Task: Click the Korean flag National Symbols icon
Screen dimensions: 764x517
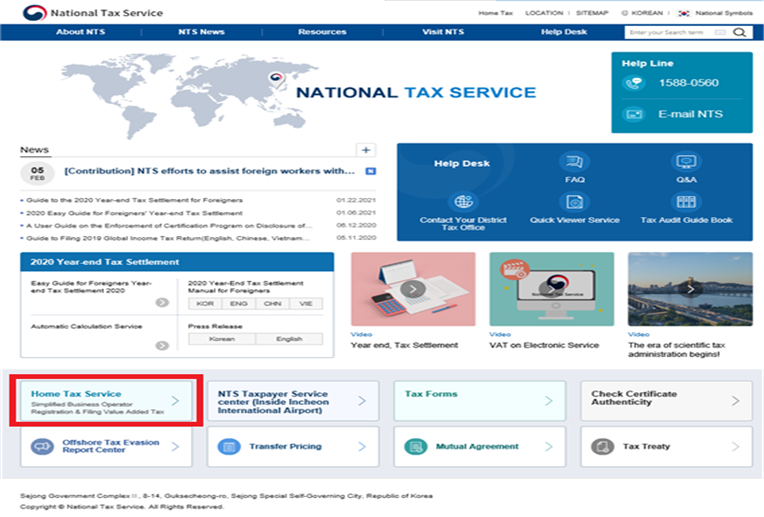Action: [684, 13]
